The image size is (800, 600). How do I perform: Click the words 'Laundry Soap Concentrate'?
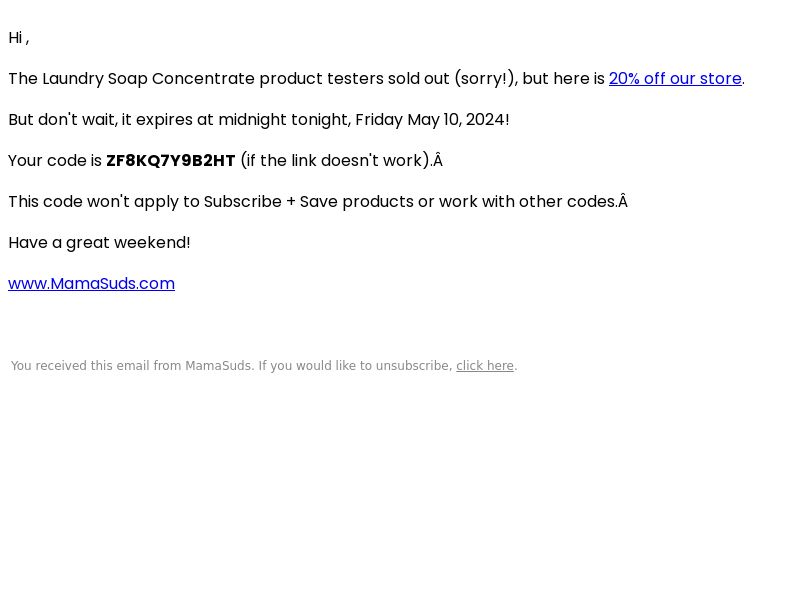148,79
